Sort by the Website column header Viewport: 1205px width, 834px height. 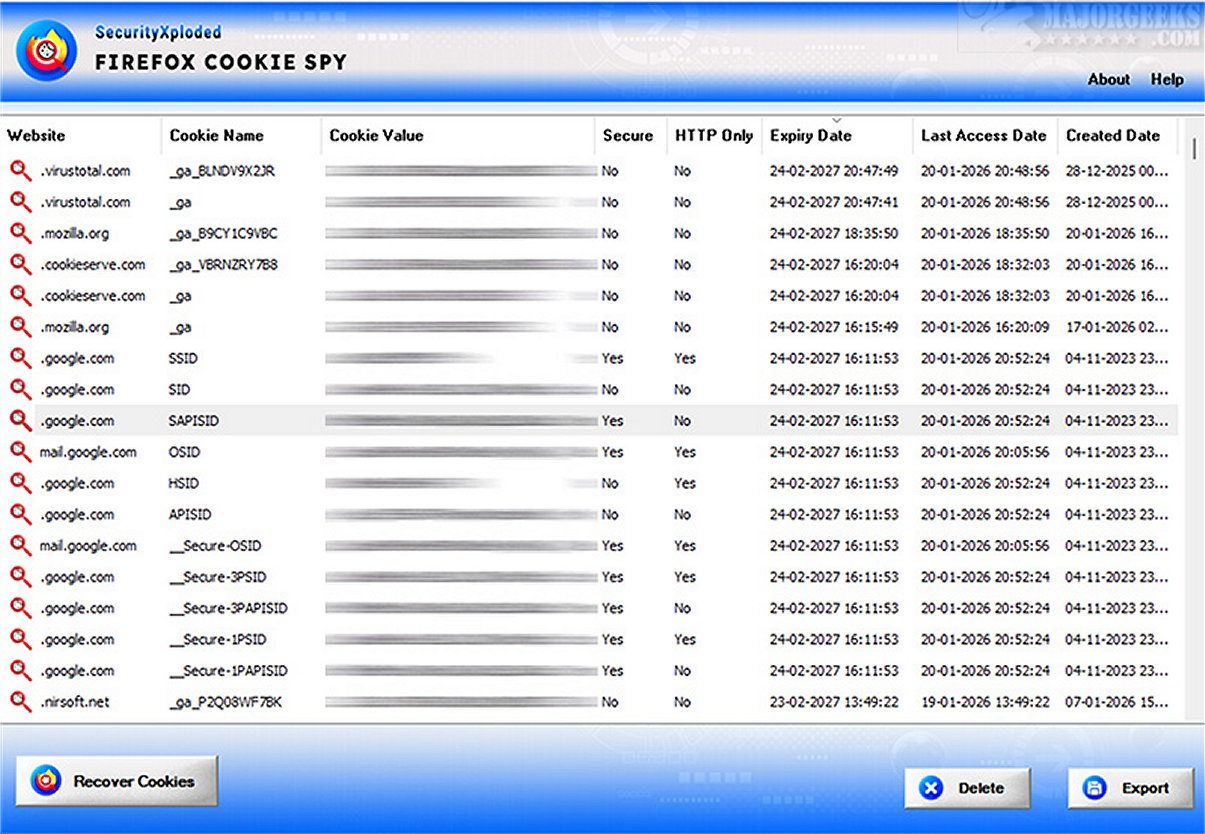(x=81, y=136)
